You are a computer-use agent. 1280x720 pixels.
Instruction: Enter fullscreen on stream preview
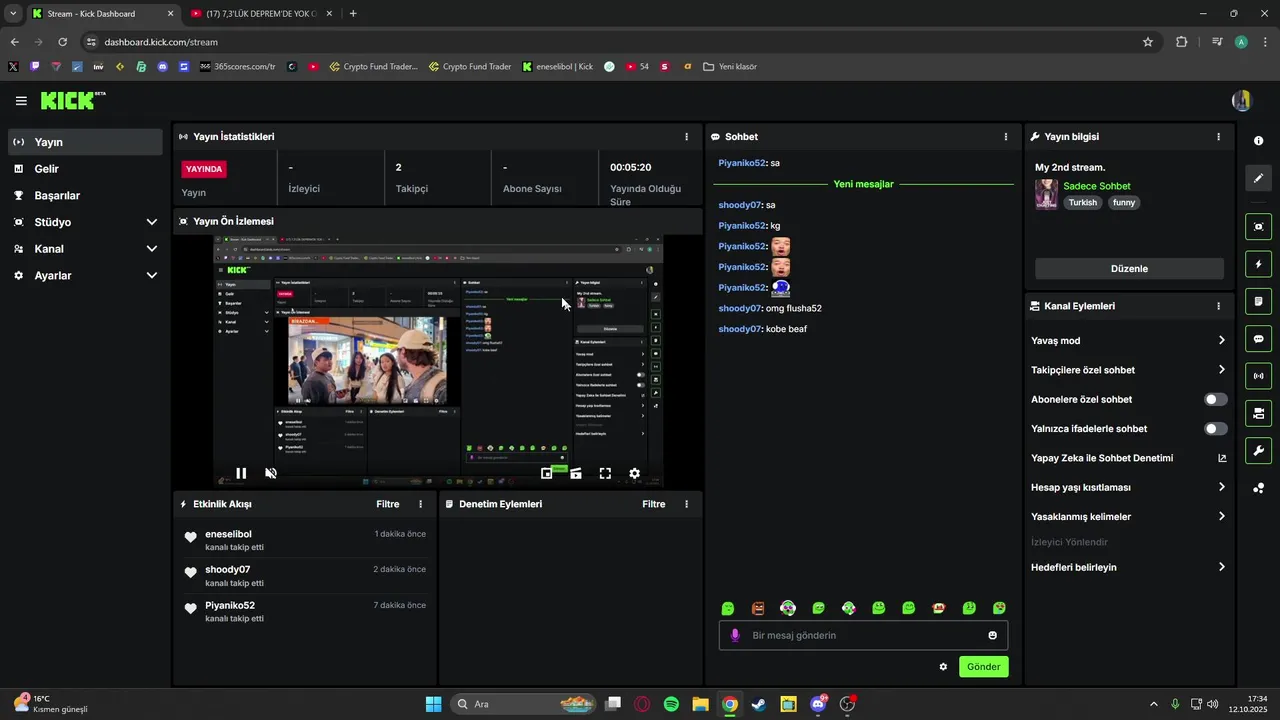click(x=605, y=473)
